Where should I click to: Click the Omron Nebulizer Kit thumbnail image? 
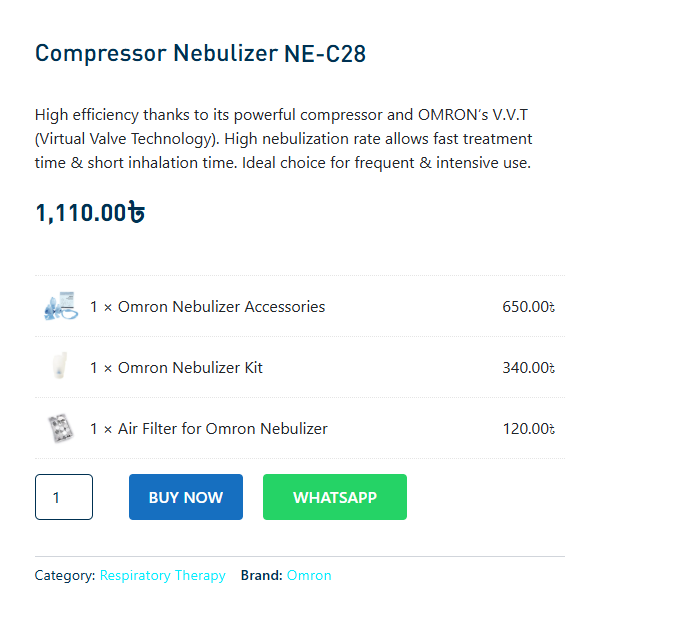(59, 368)
